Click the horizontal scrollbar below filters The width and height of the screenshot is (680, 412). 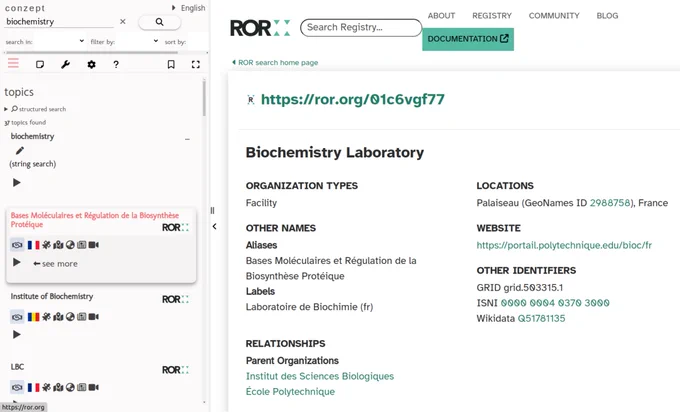92,52
